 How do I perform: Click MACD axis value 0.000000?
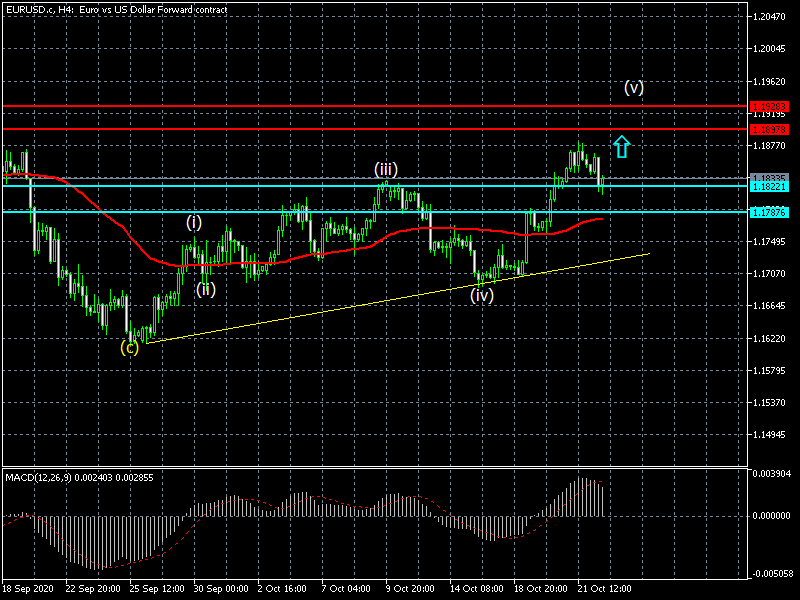[772, 516]
